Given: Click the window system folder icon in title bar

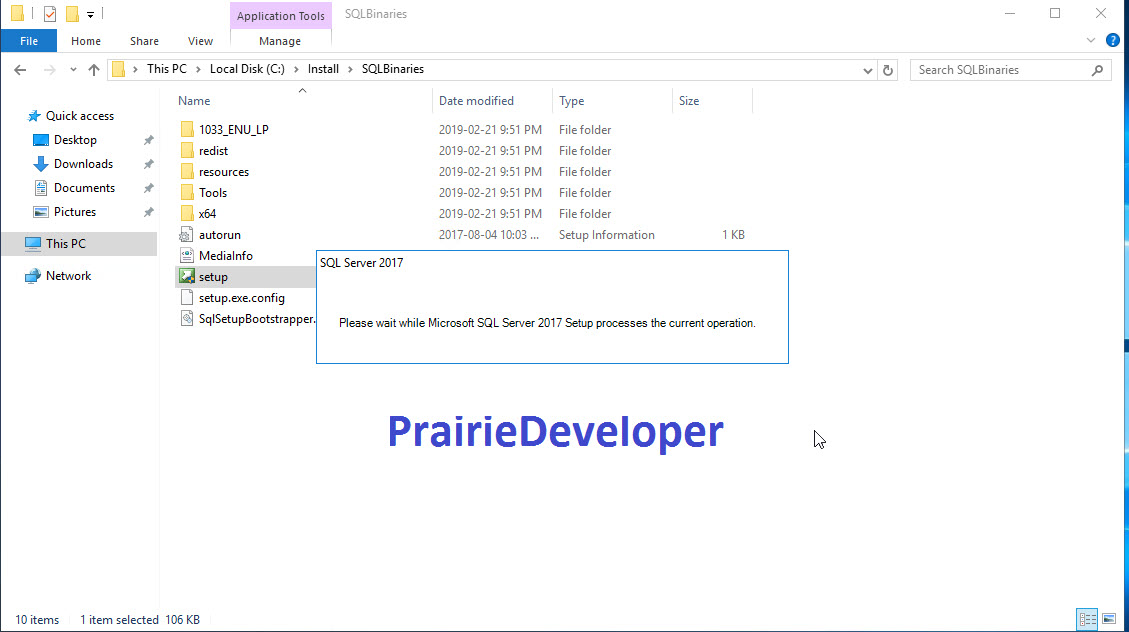Looking at the screenshot, I should tap(17, 14).
